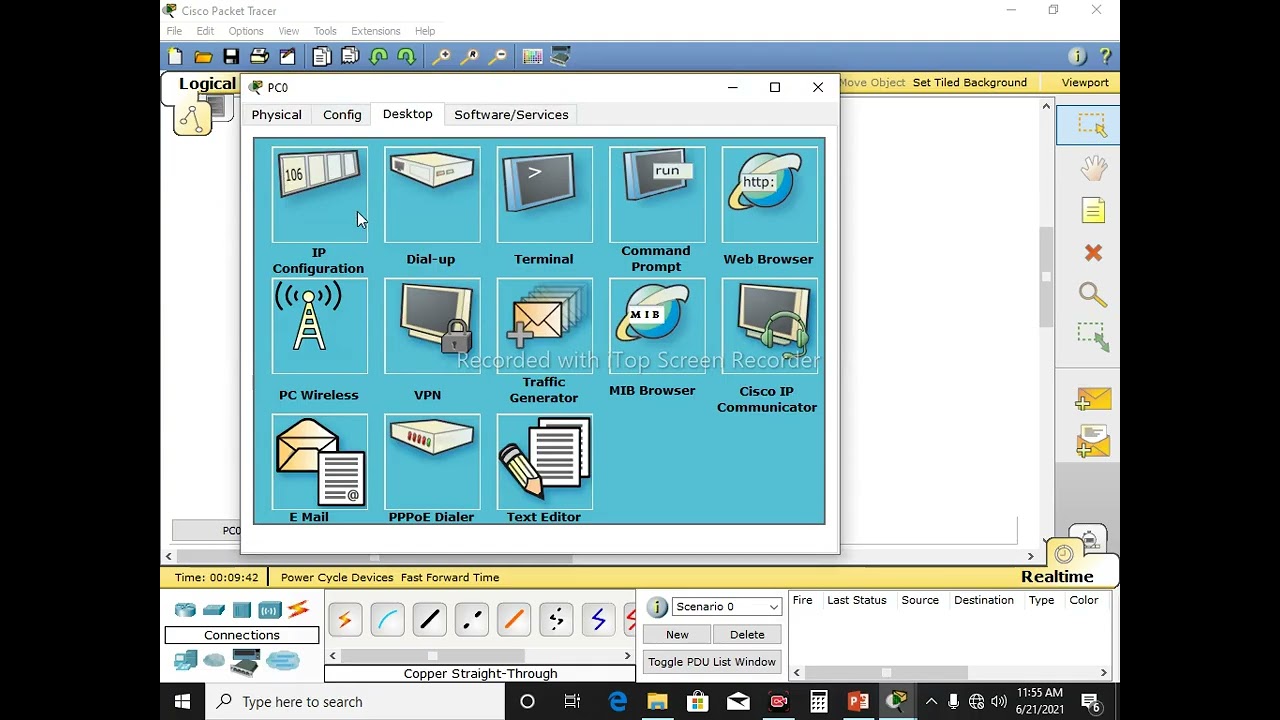Screen dimensions: 1280x720
Task: Open the Software/Services tab
Action: point(511,115)
